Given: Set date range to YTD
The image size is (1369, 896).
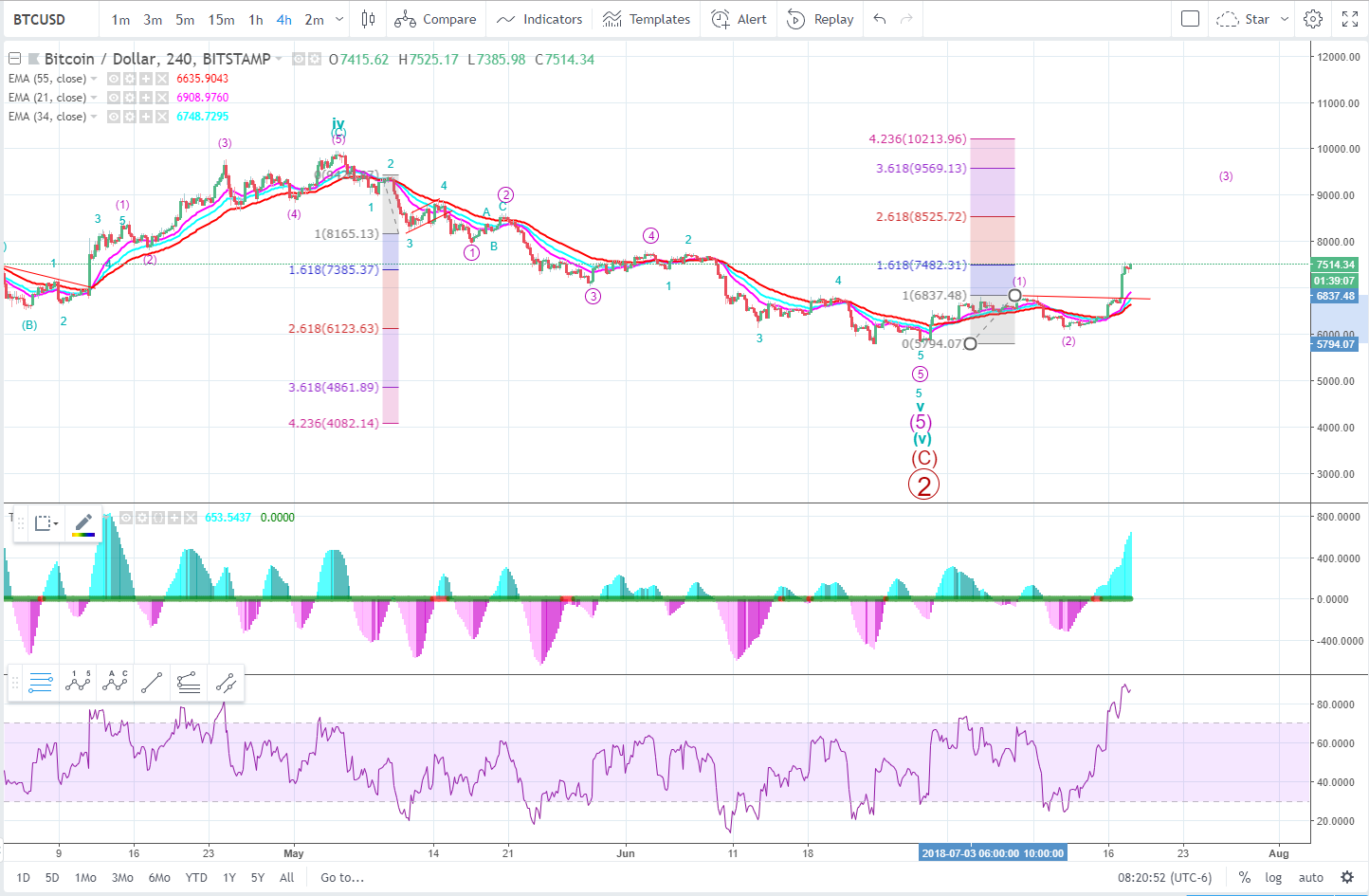Looking at the screenshot, I should click(x=196, y=877).
